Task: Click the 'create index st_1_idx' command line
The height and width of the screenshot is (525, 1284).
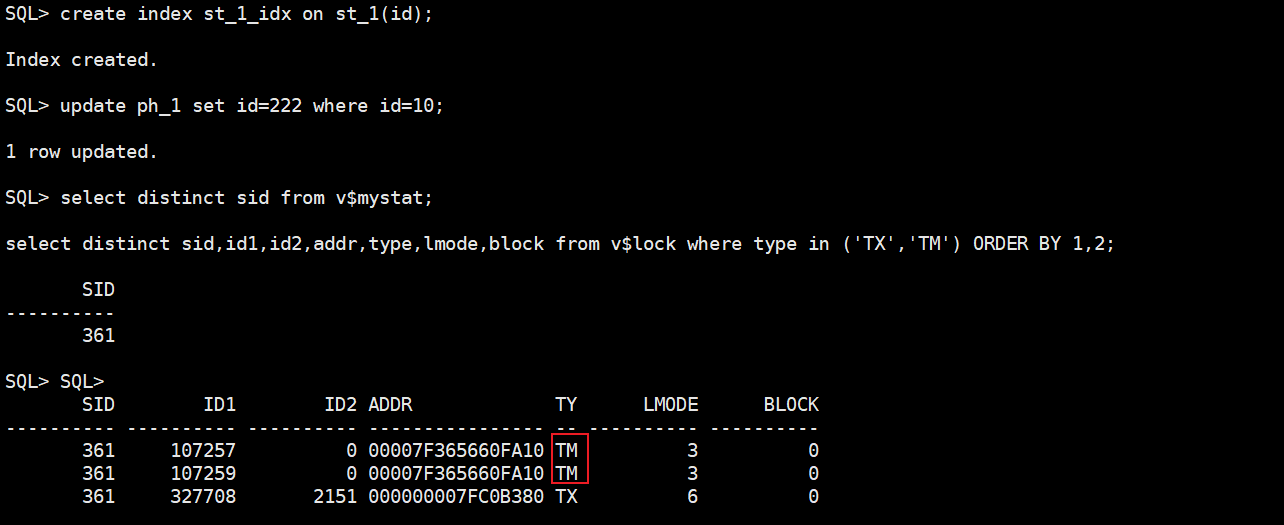Action: 220,14
